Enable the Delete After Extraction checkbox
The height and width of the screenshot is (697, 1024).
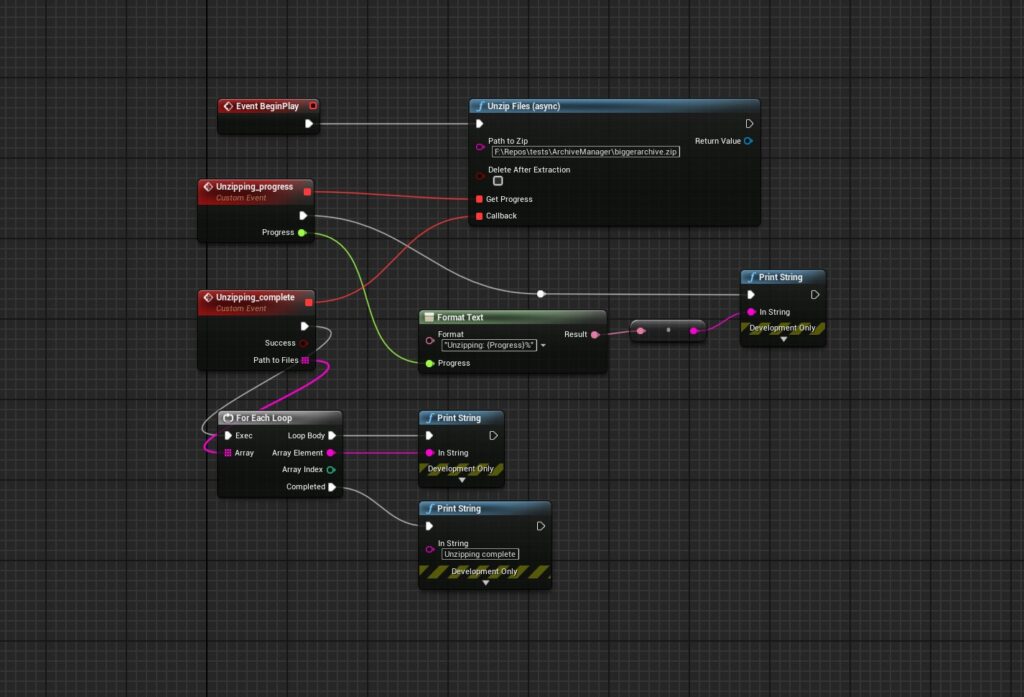[x=497, y=181]
